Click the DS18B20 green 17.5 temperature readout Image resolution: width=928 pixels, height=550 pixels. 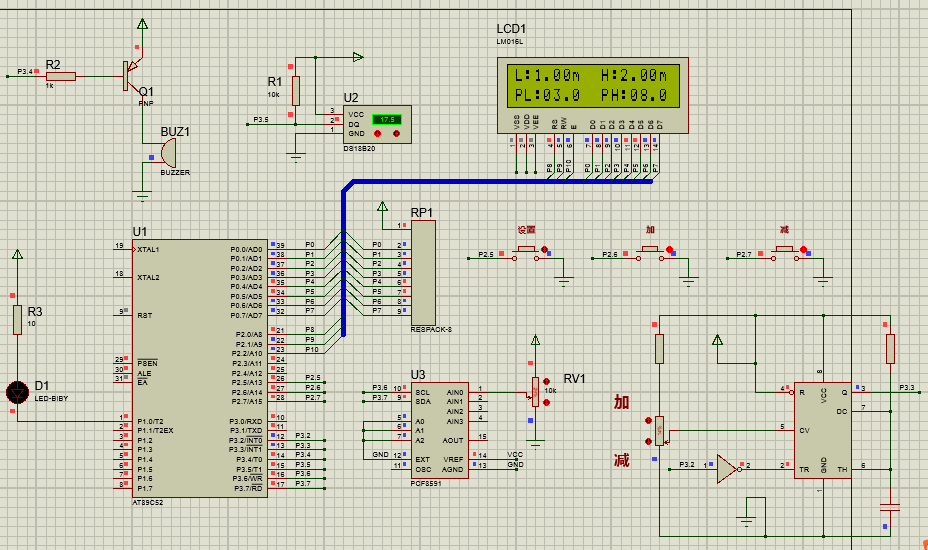[386, 119]
